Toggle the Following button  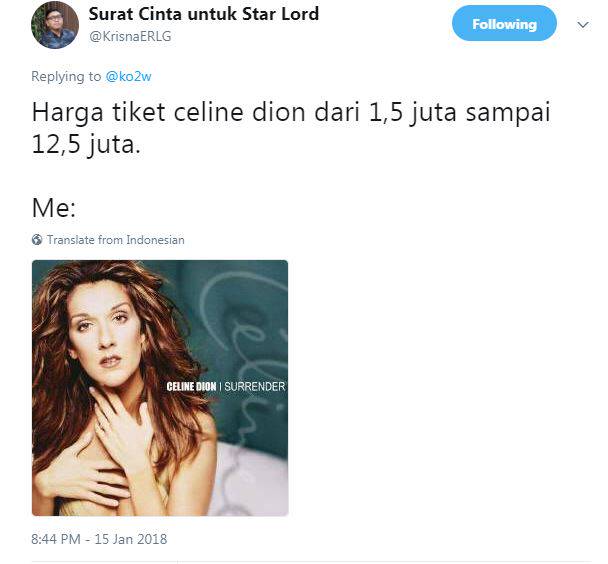504,23
